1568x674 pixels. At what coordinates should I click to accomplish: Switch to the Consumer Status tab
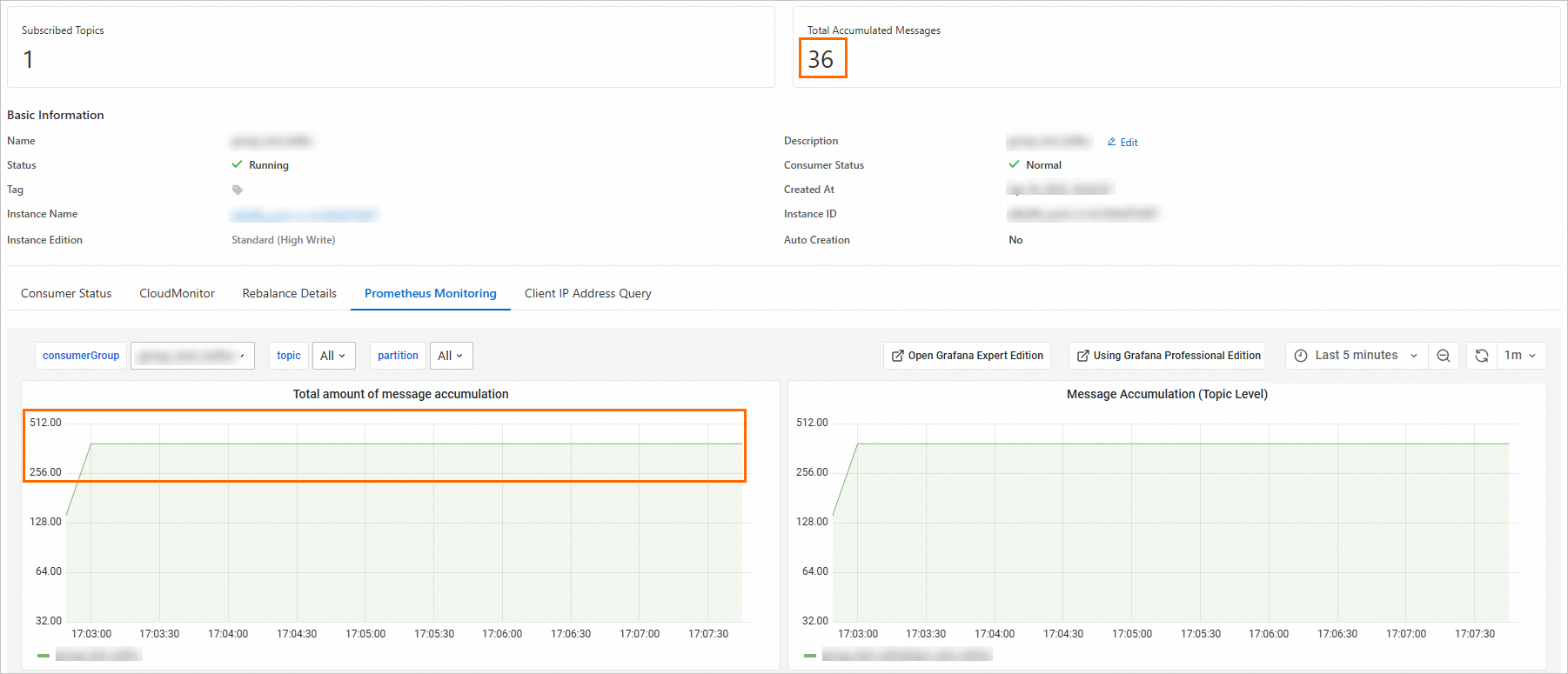click(x=66, y=293)
